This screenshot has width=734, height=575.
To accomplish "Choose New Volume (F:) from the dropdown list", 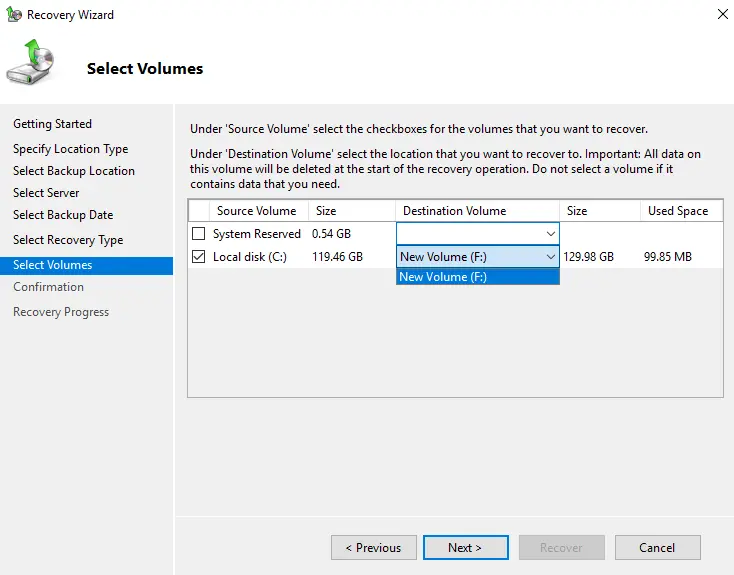I will (477, 277).
